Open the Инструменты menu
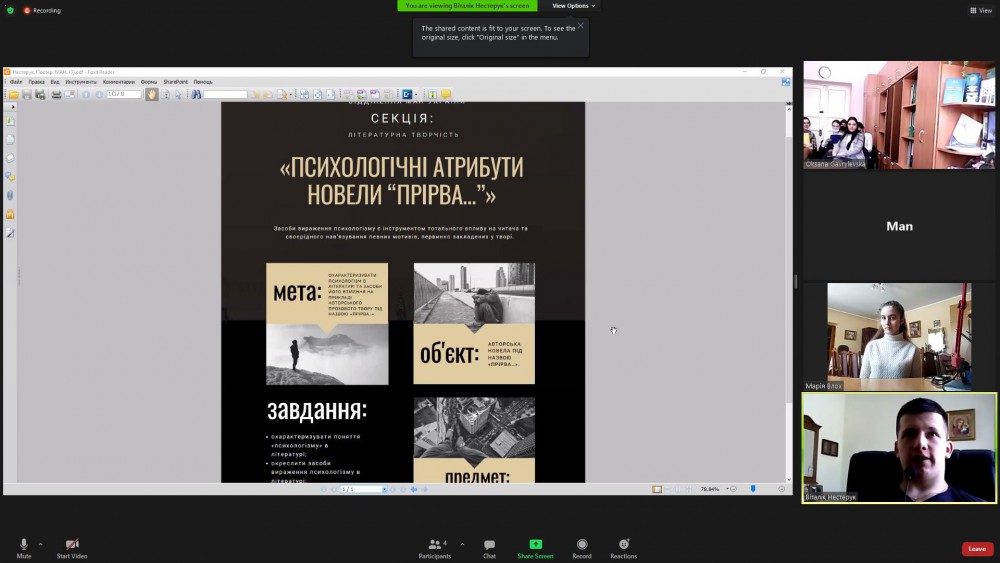This screenshot has width=1000, height=563. pos(81,82)
